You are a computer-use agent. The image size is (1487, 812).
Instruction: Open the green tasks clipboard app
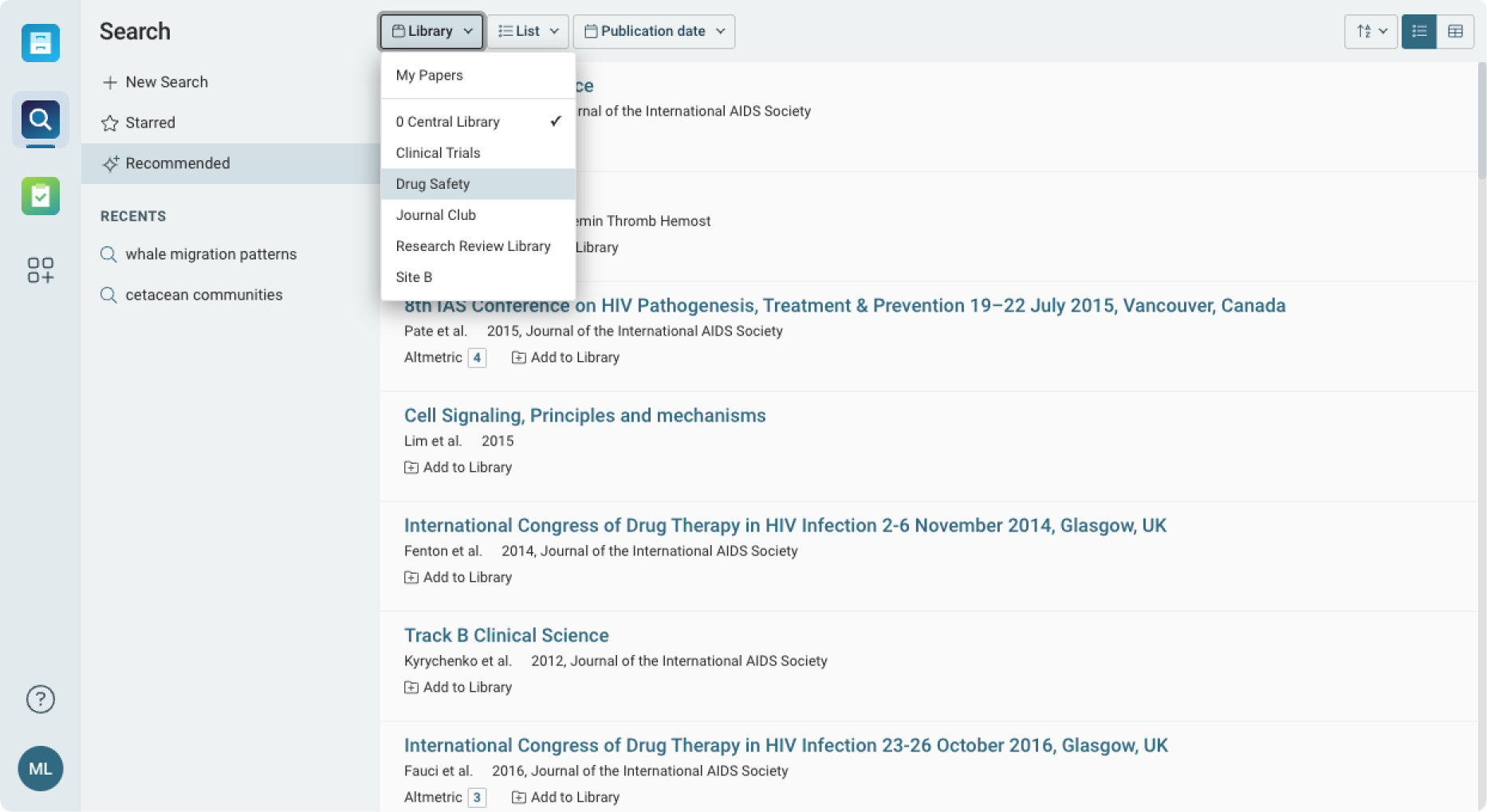coord(40,195)
